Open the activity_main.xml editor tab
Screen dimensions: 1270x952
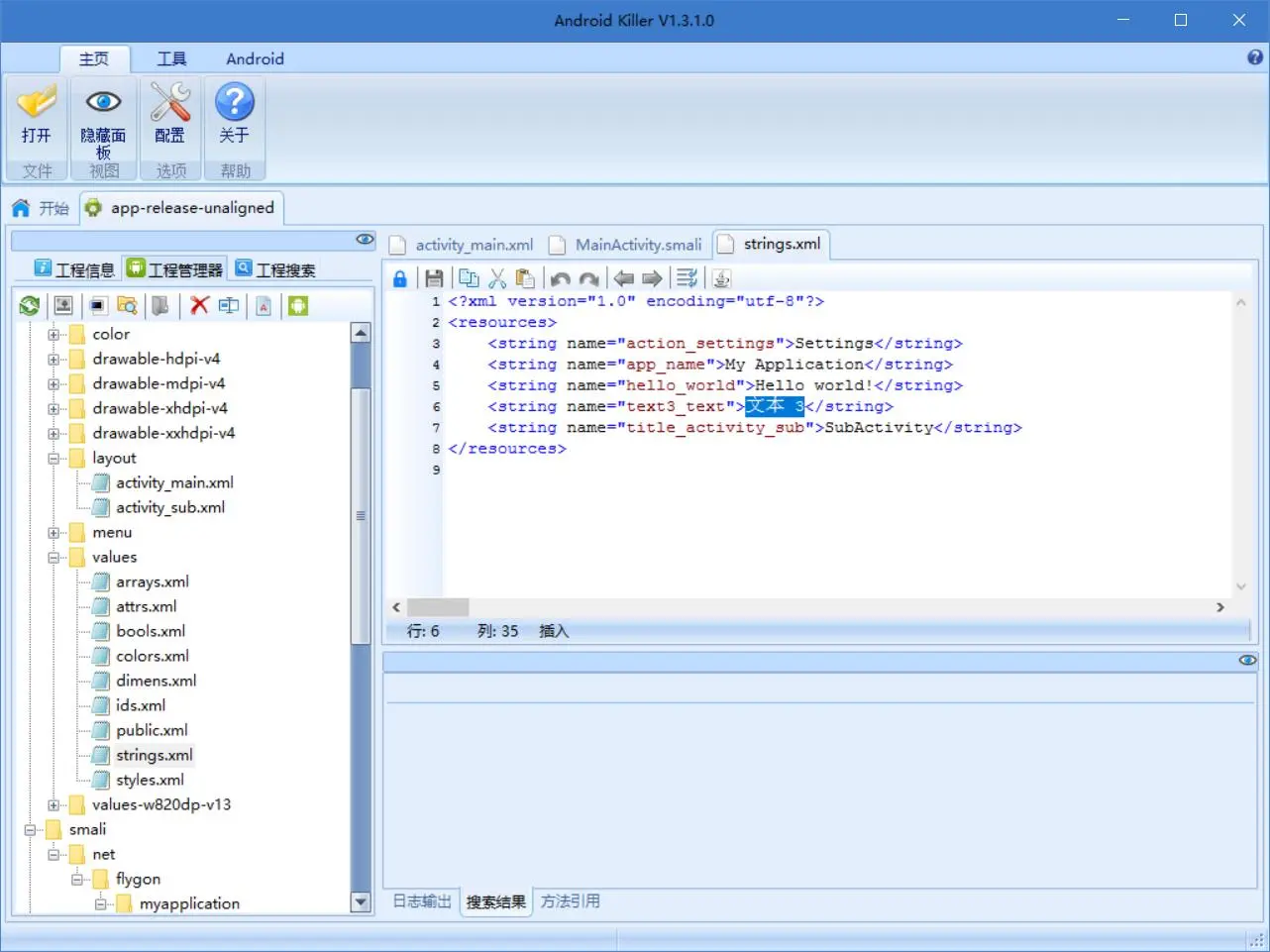click(462, 245)
